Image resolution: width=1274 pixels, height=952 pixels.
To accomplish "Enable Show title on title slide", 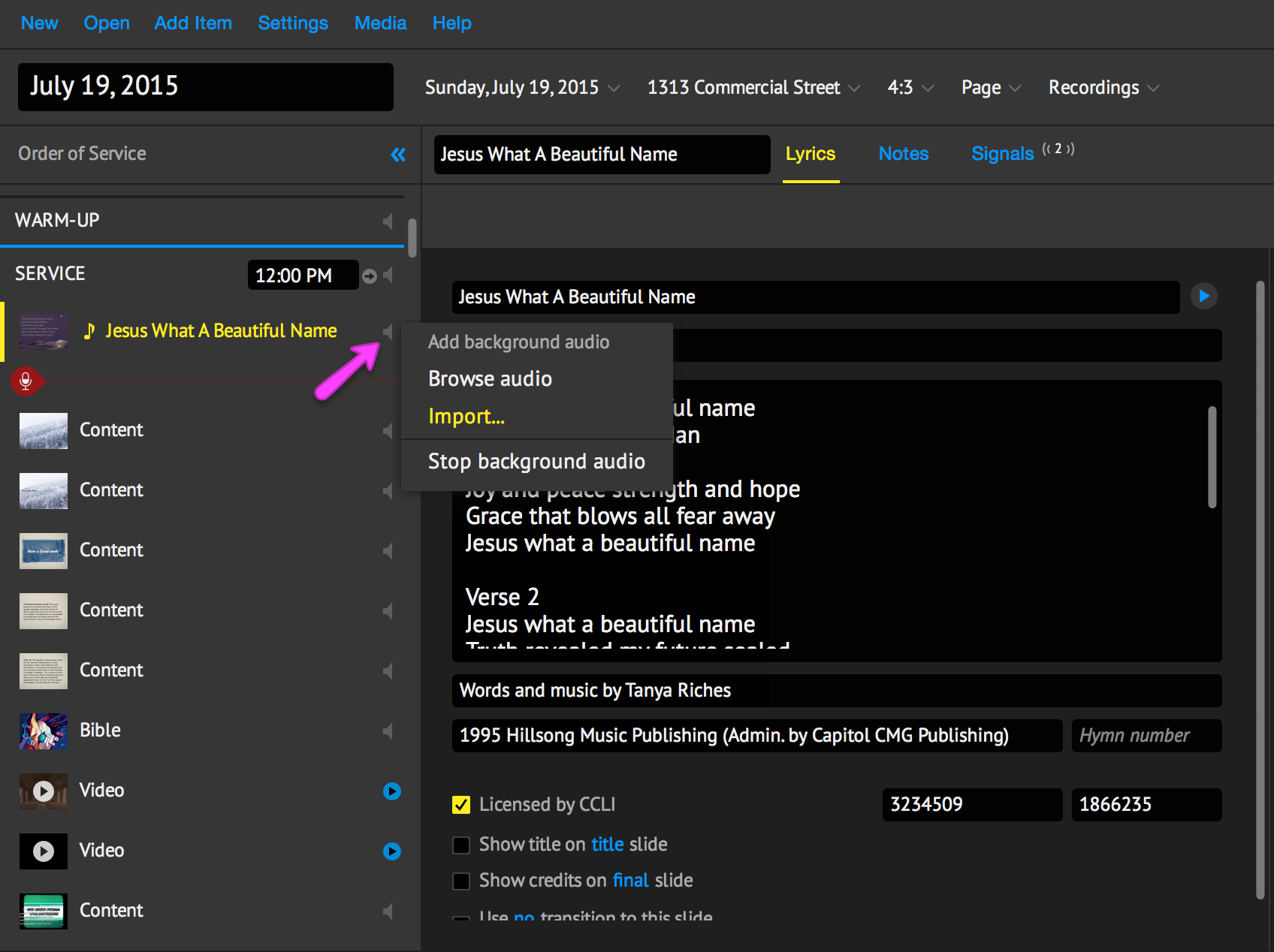I will tap(461, 845).
